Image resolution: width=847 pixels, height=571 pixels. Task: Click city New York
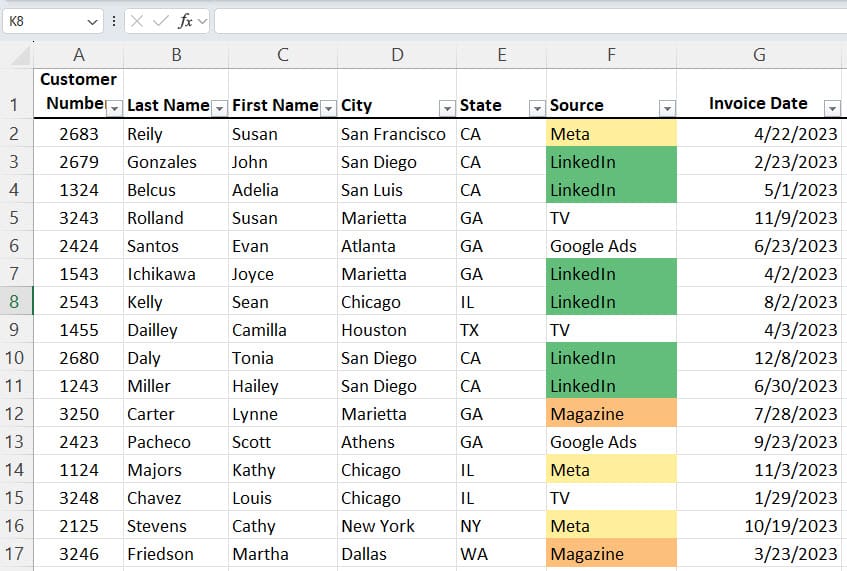pos(397,526)
